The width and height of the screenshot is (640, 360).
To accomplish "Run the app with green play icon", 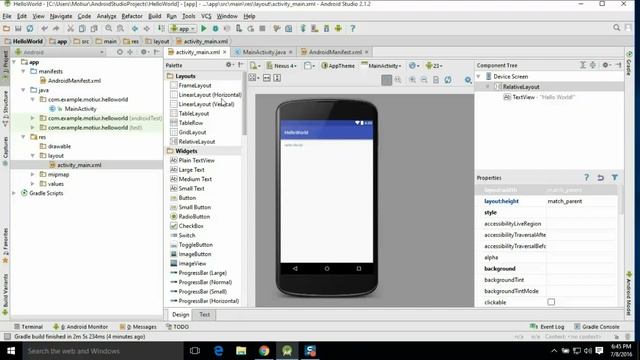I will tap(204, 29).
